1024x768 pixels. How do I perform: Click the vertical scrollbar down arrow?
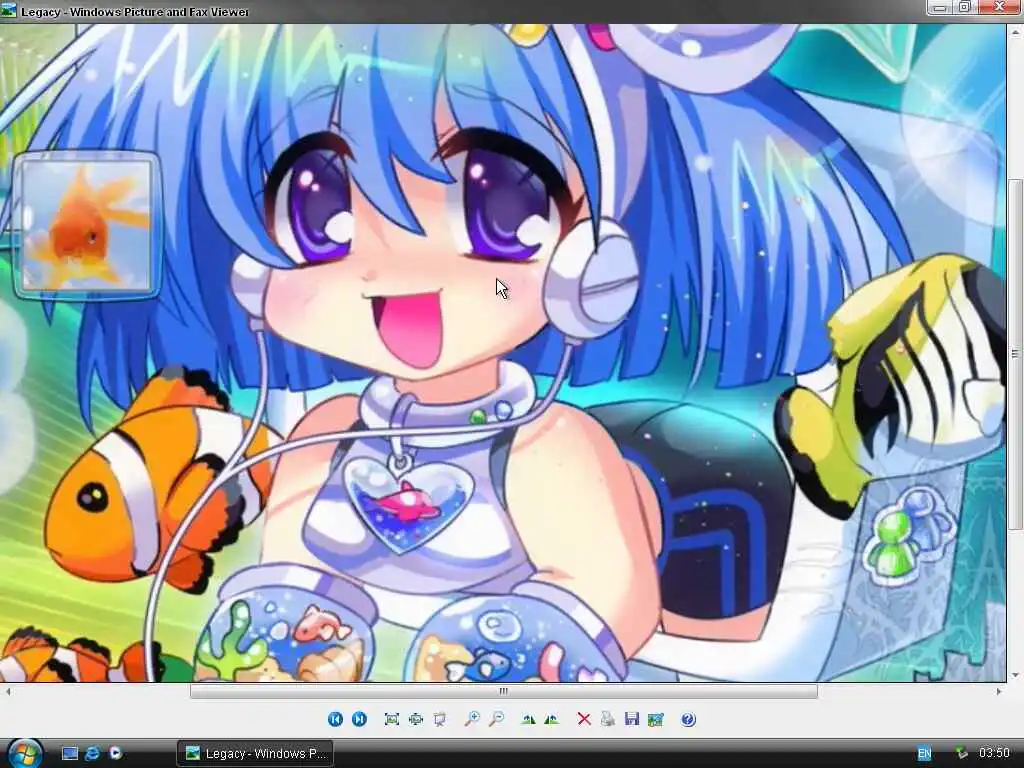pos(1016,675)
